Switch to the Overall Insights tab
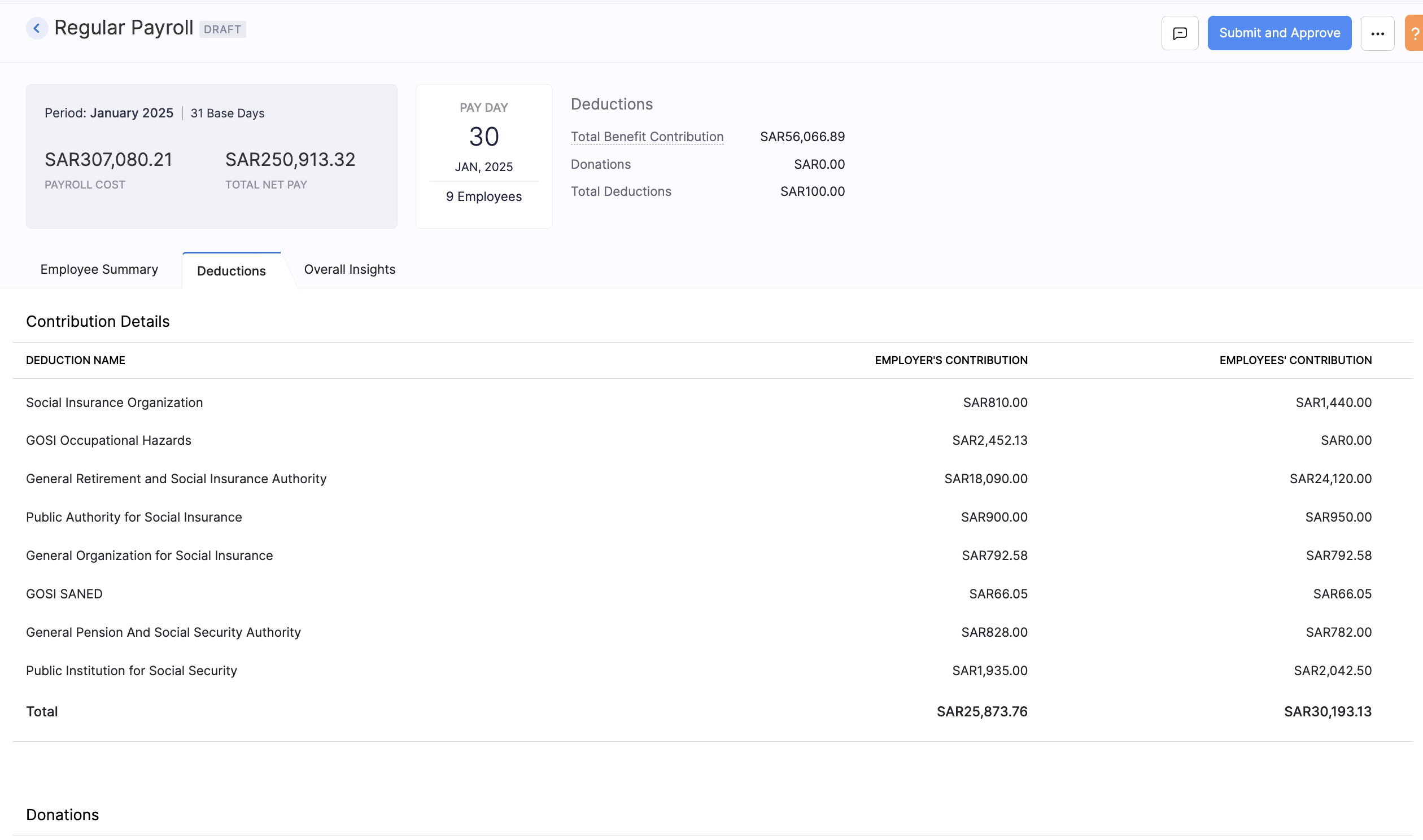Image resolution: width=1423 pixels, height=840 pixels. pos(349,269)
